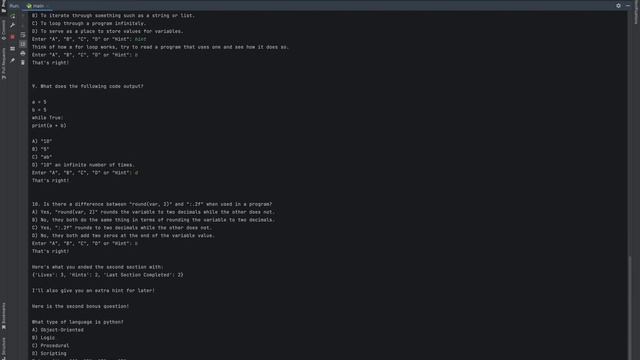Hide the Run tool window
Image resolution: width=640 pixels, height=360 pixels.
(x=628, y=6)
